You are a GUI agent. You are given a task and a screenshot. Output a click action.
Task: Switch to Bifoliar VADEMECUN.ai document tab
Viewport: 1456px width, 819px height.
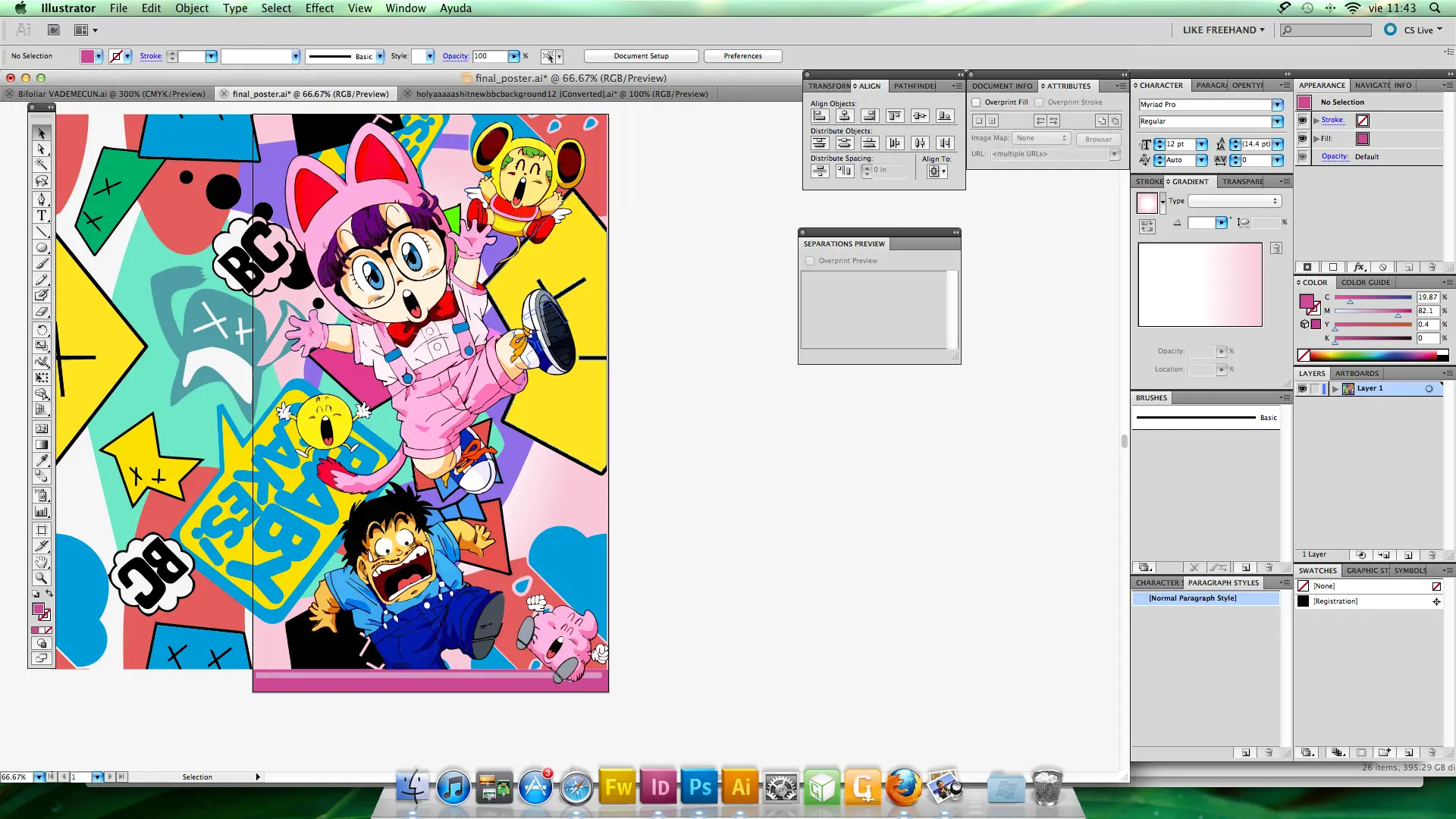111,94
